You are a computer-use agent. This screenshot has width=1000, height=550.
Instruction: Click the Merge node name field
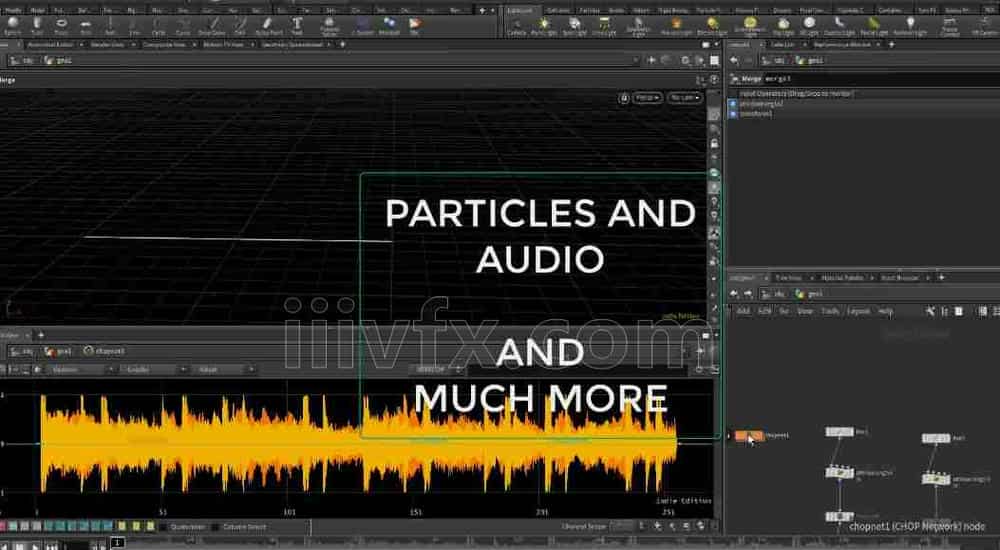tap(880, 79)
